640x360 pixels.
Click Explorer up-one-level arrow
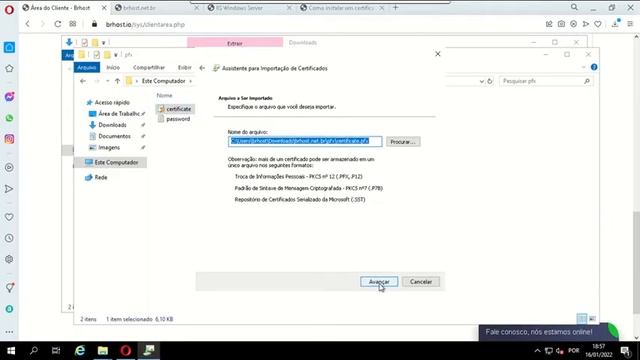click(117, 81)
